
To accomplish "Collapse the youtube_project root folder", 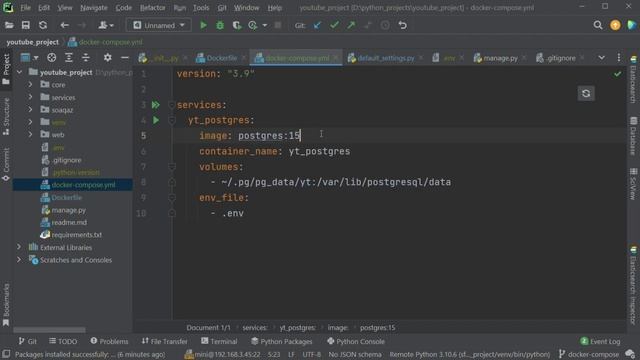I will coord(19,72).
